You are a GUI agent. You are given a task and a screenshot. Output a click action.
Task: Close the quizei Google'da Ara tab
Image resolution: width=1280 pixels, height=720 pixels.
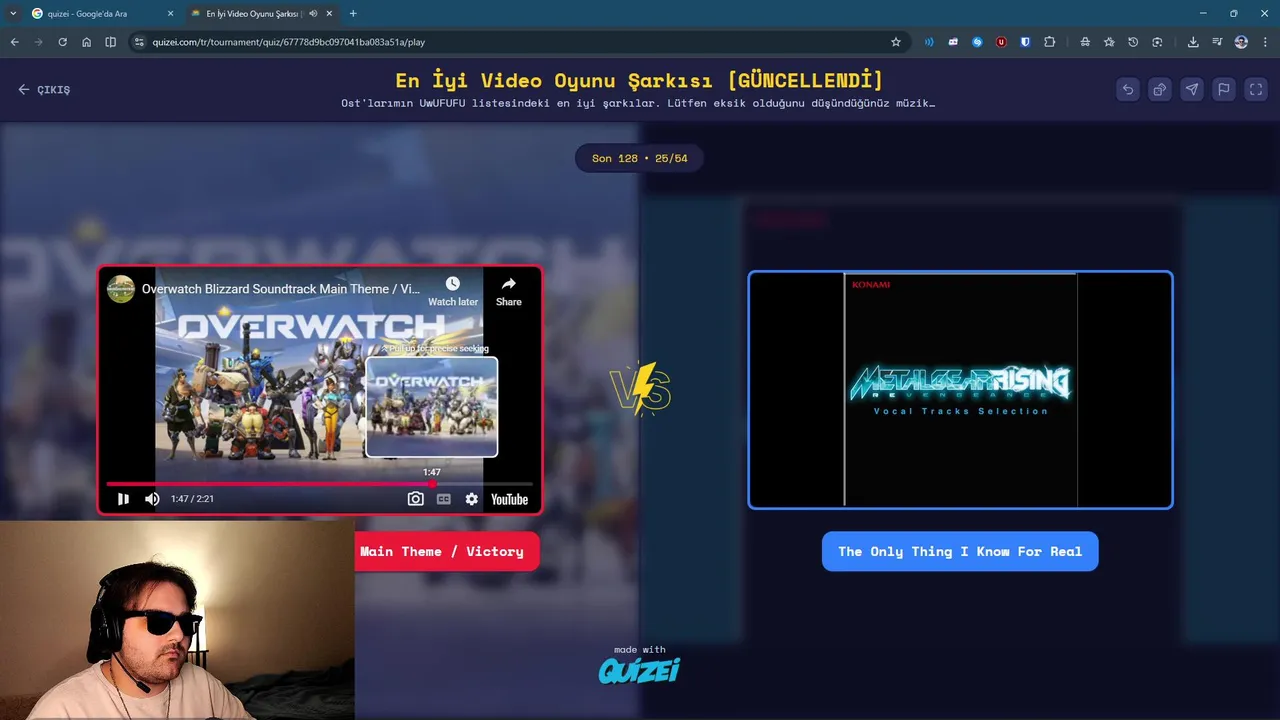[170, 14]
